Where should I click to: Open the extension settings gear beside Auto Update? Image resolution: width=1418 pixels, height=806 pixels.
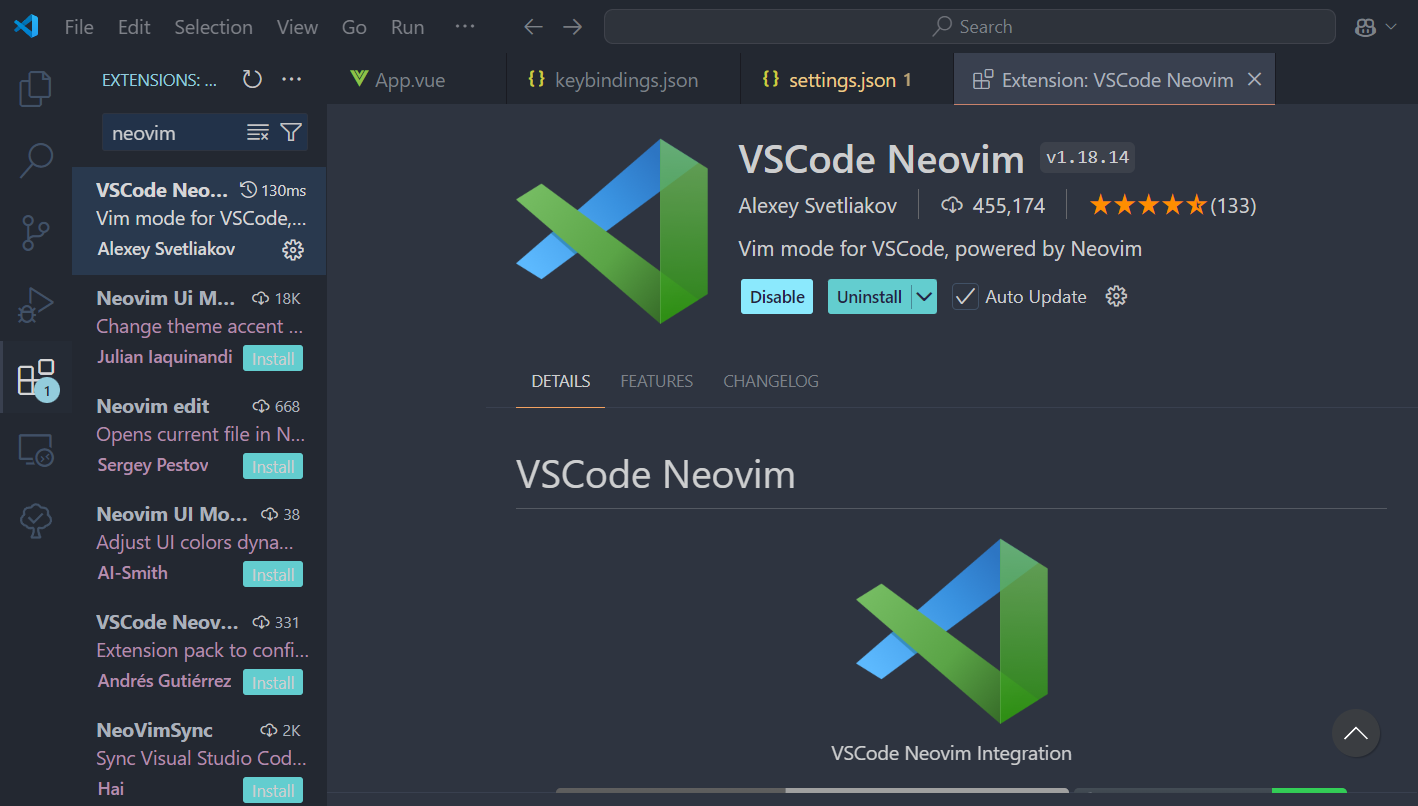pos(1116,296)
